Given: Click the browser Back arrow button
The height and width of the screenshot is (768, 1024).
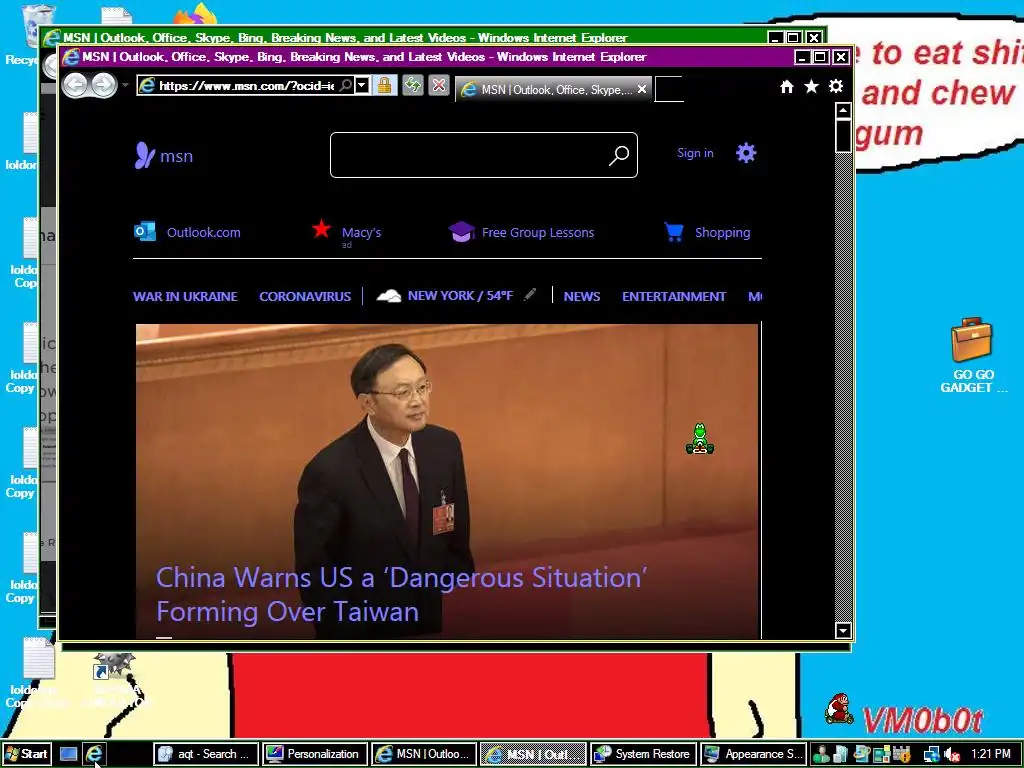Looking at the screenshot, I should click(x=75, y=85).
